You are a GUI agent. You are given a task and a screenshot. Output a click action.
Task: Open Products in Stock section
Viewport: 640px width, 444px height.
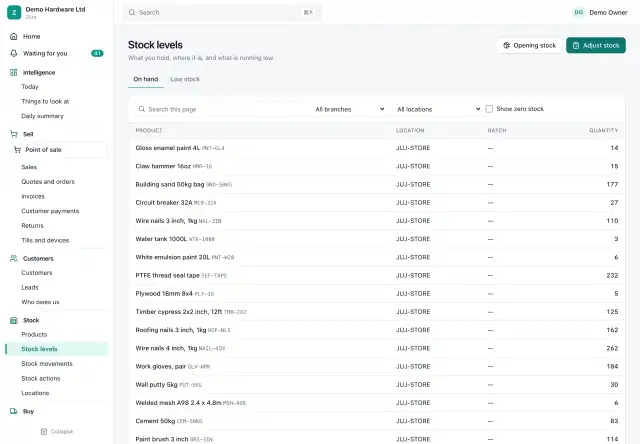tap(34, 334)
